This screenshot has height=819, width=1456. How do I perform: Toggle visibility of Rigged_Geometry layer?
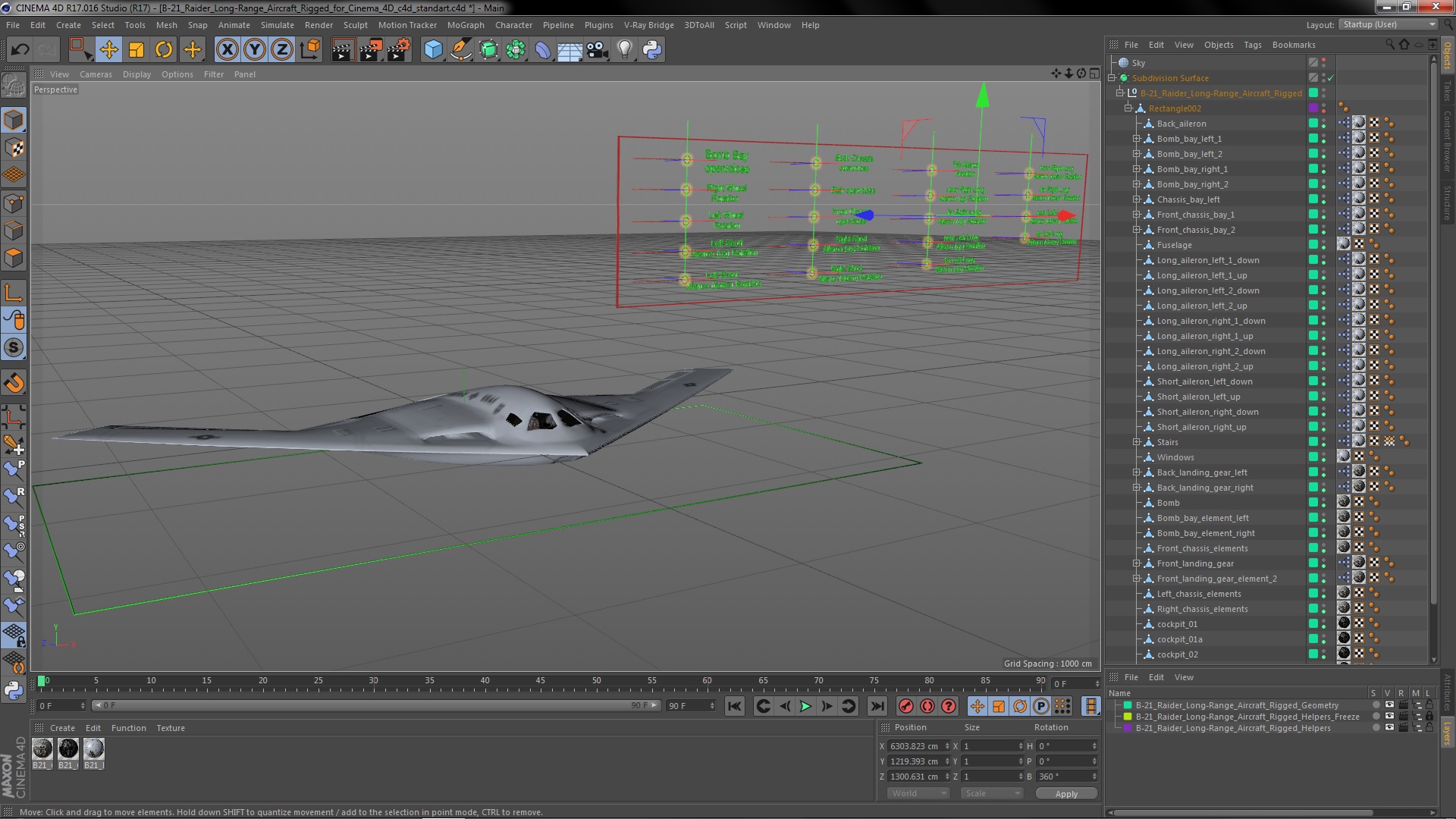click(1389, 705)
